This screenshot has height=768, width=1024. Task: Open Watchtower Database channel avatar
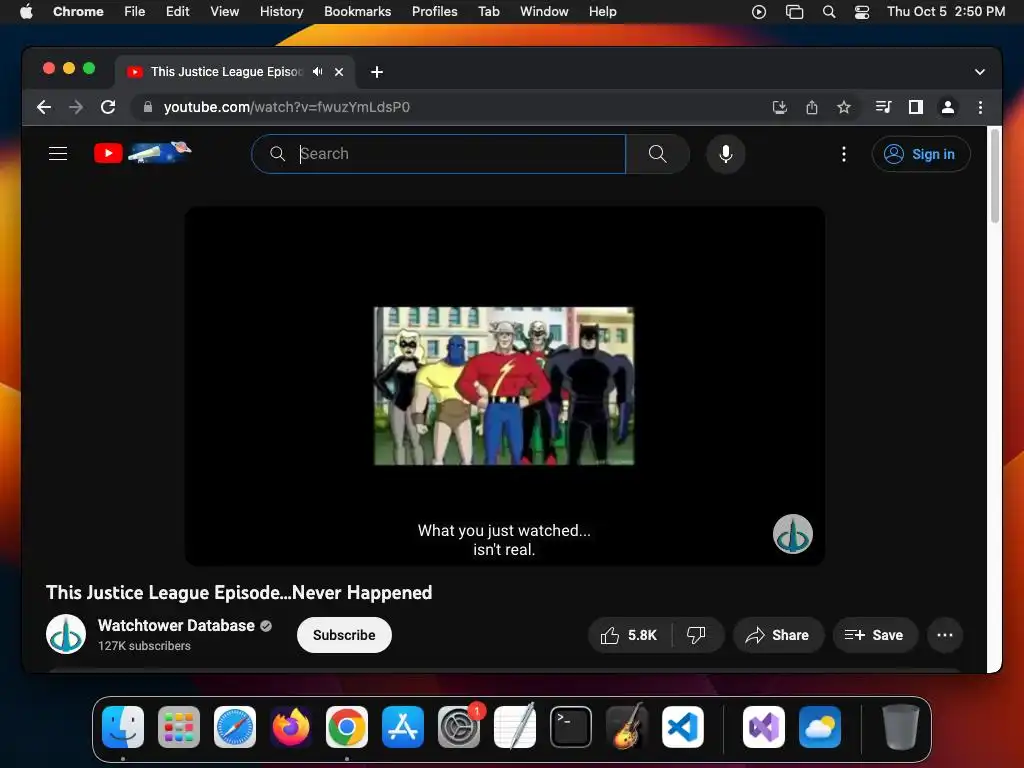coord(66,634)
